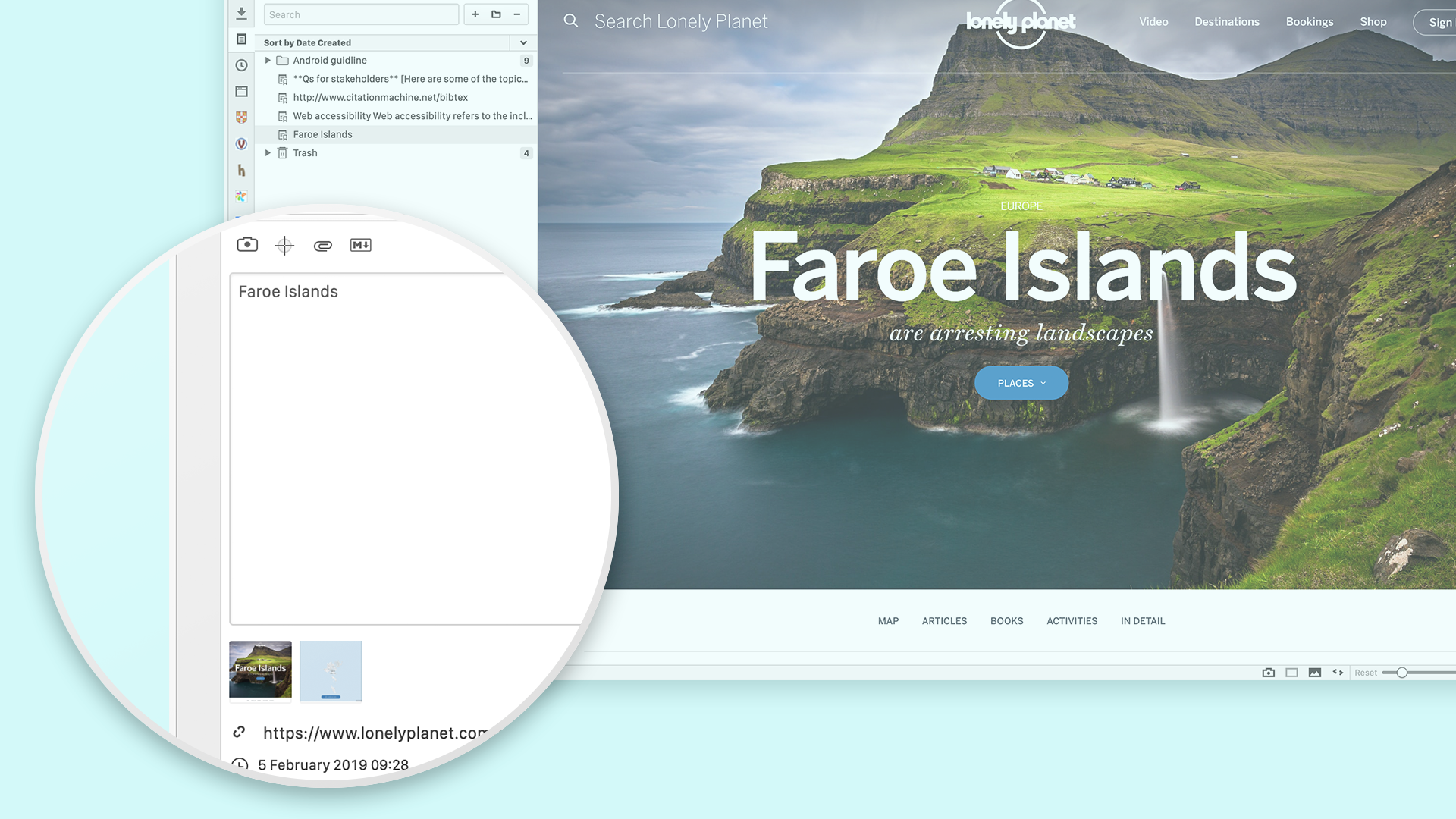1456x819 pixels.
Task: Select the Web accessibility note
Action: coord(396,116)
